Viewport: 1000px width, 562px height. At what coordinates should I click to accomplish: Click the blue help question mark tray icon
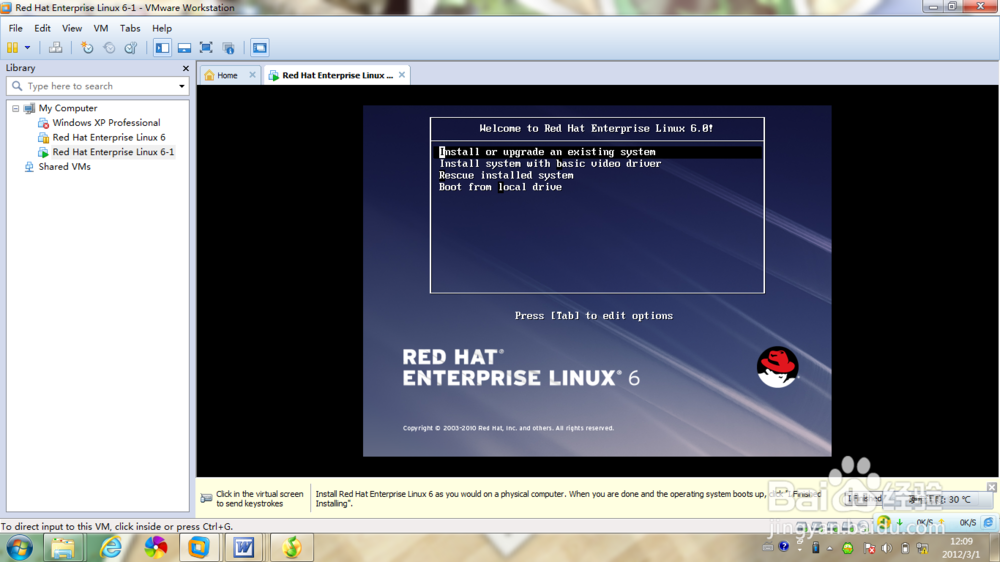click(784, 547)
